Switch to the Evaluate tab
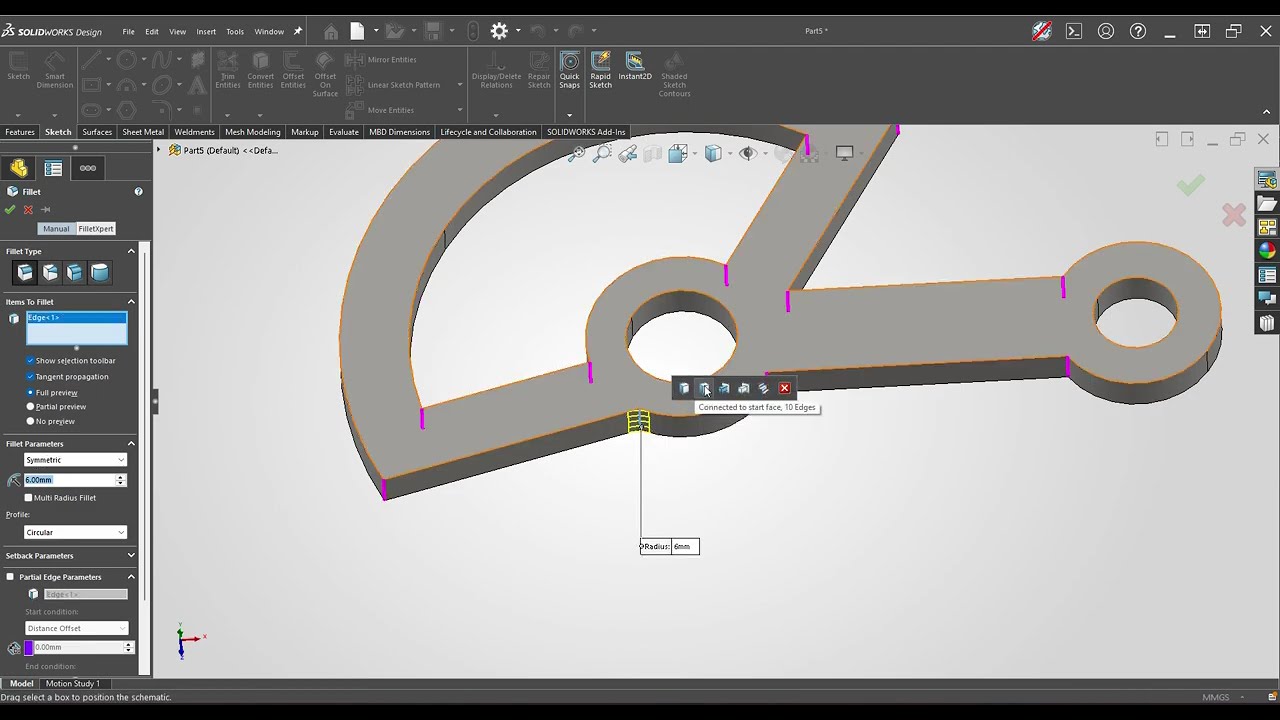 point(344,132)
